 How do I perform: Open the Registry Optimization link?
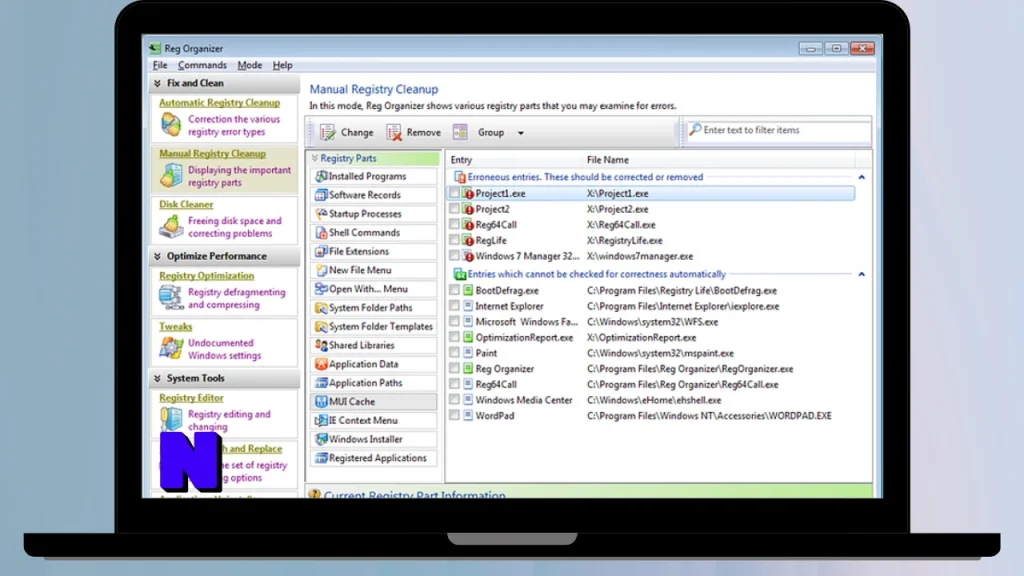[x=206, y=276]
